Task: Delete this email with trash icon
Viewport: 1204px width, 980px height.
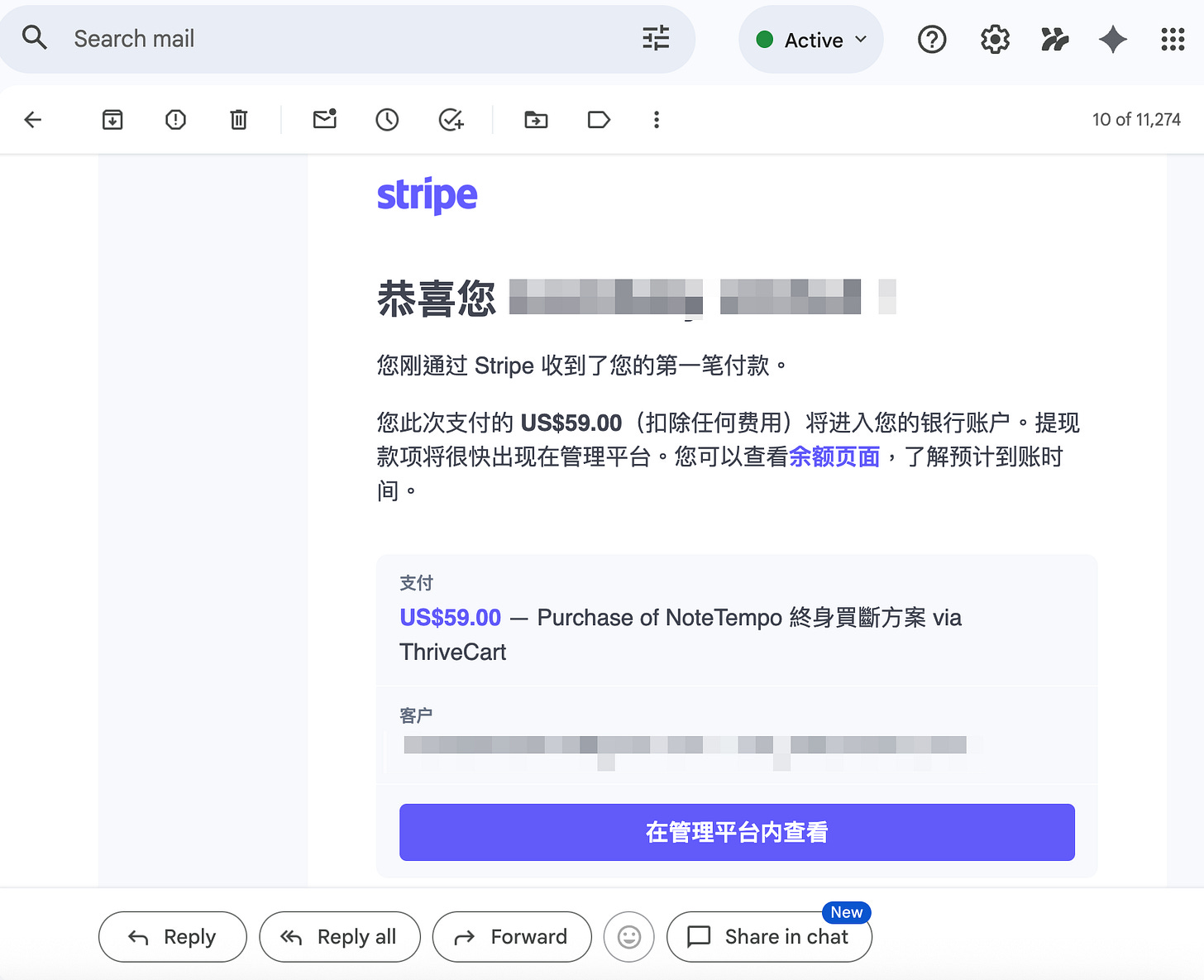Action: (238, 120)
